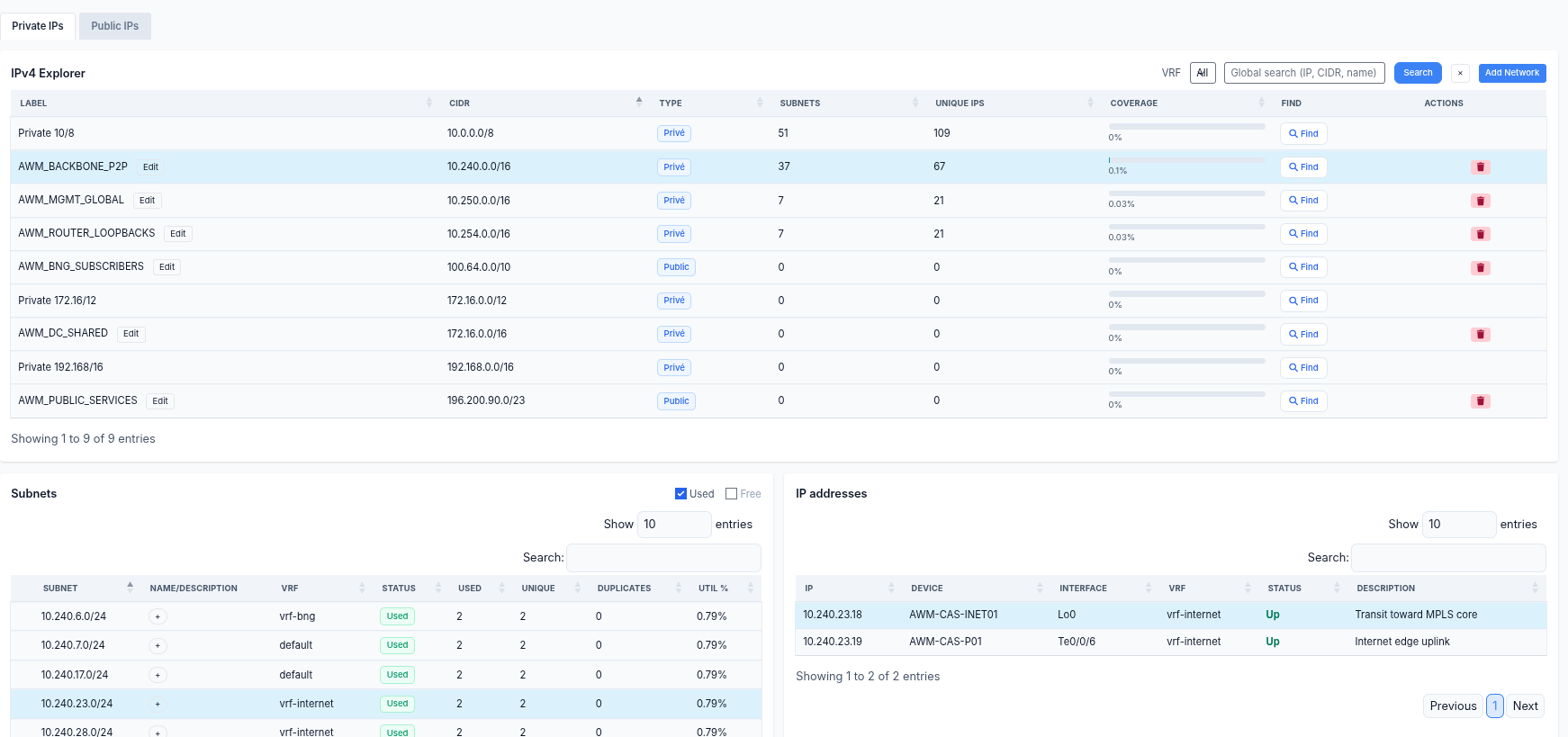Select IP address row 10.240.23.18

click(x=1171, y=615)
